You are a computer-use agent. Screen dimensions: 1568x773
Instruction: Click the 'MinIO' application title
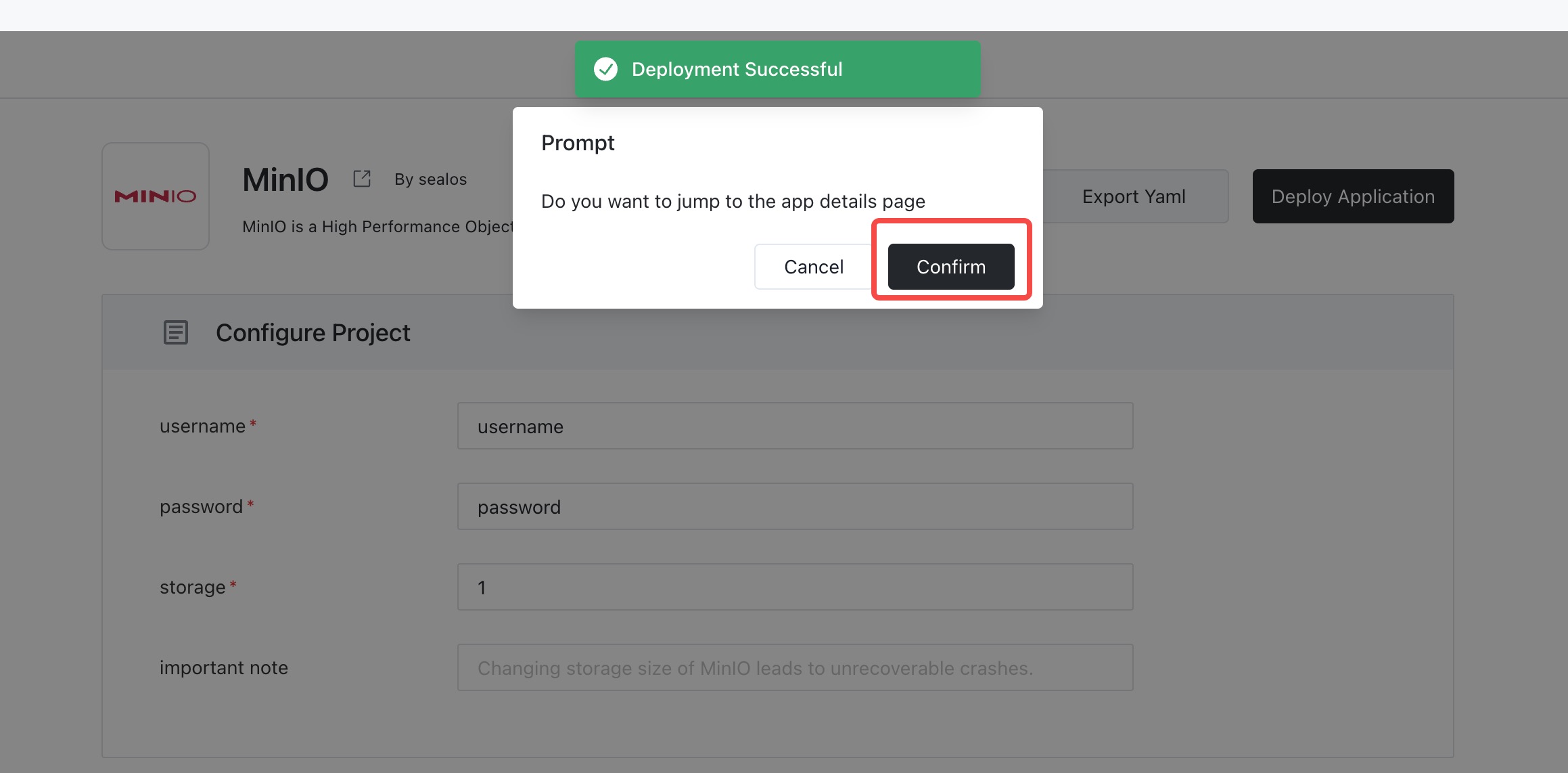pos(285,179)
